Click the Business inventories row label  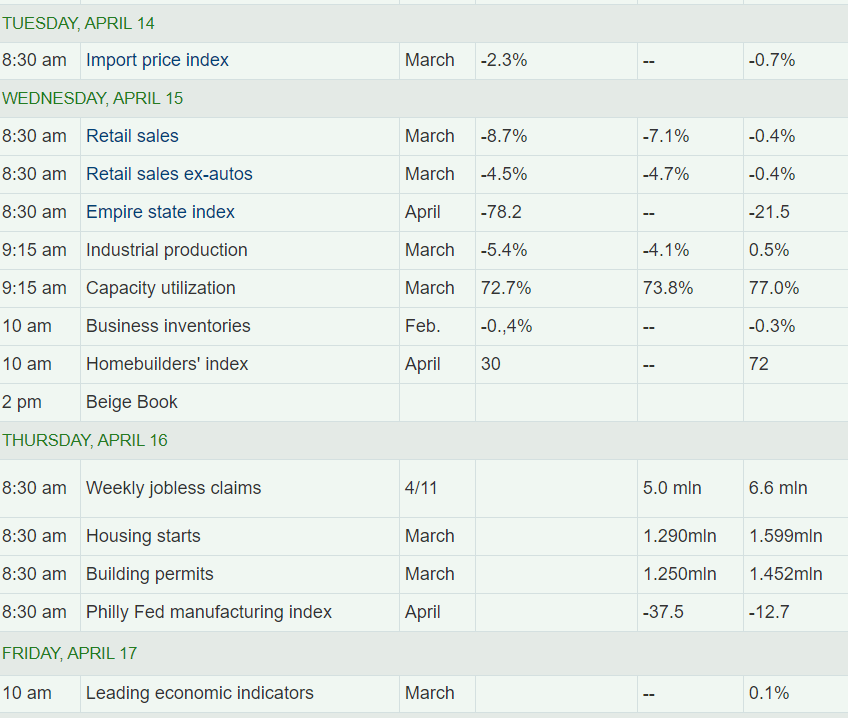[x=168, y=326]
